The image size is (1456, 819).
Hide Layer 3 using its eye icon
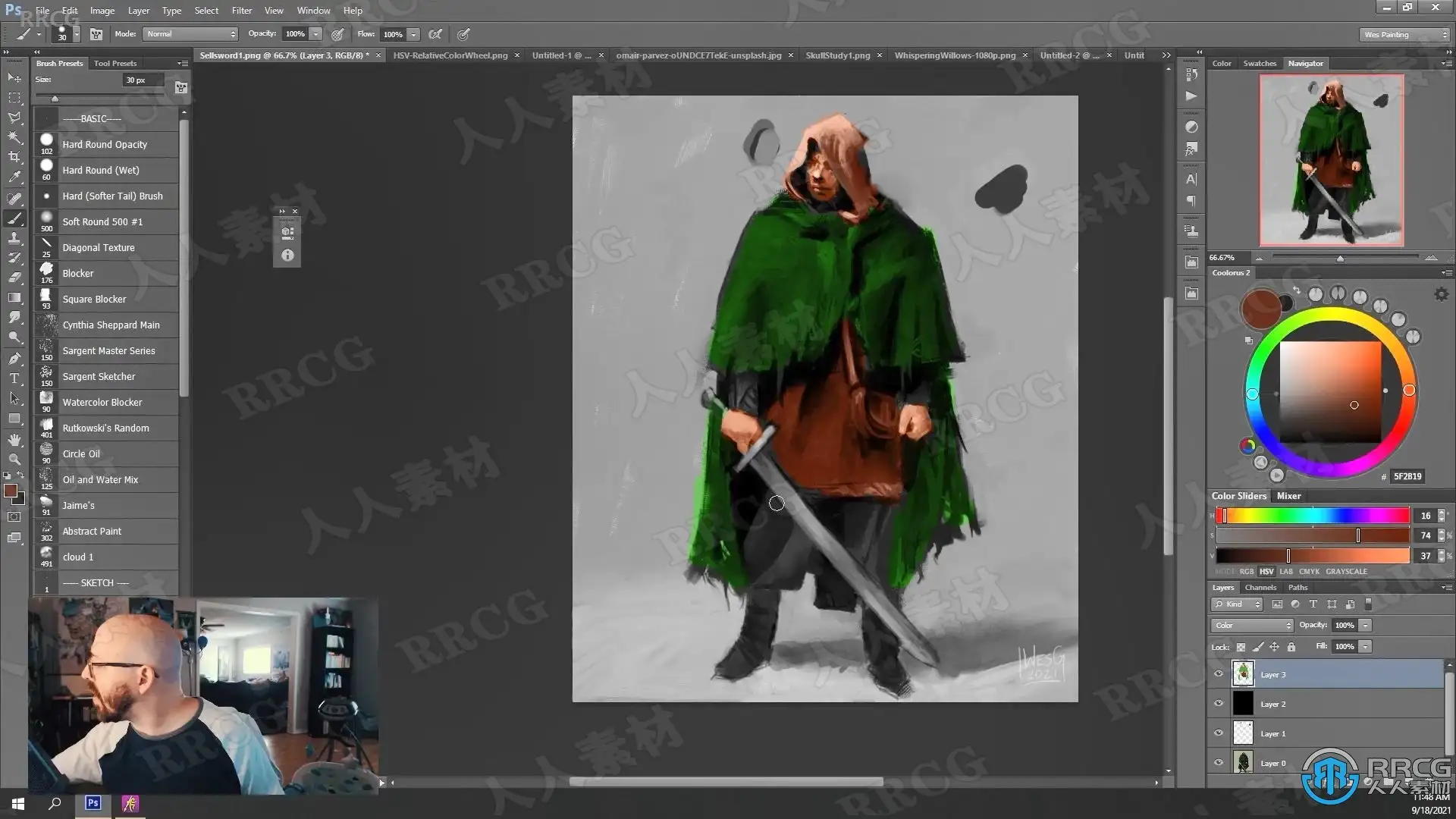coord(1219,674)
